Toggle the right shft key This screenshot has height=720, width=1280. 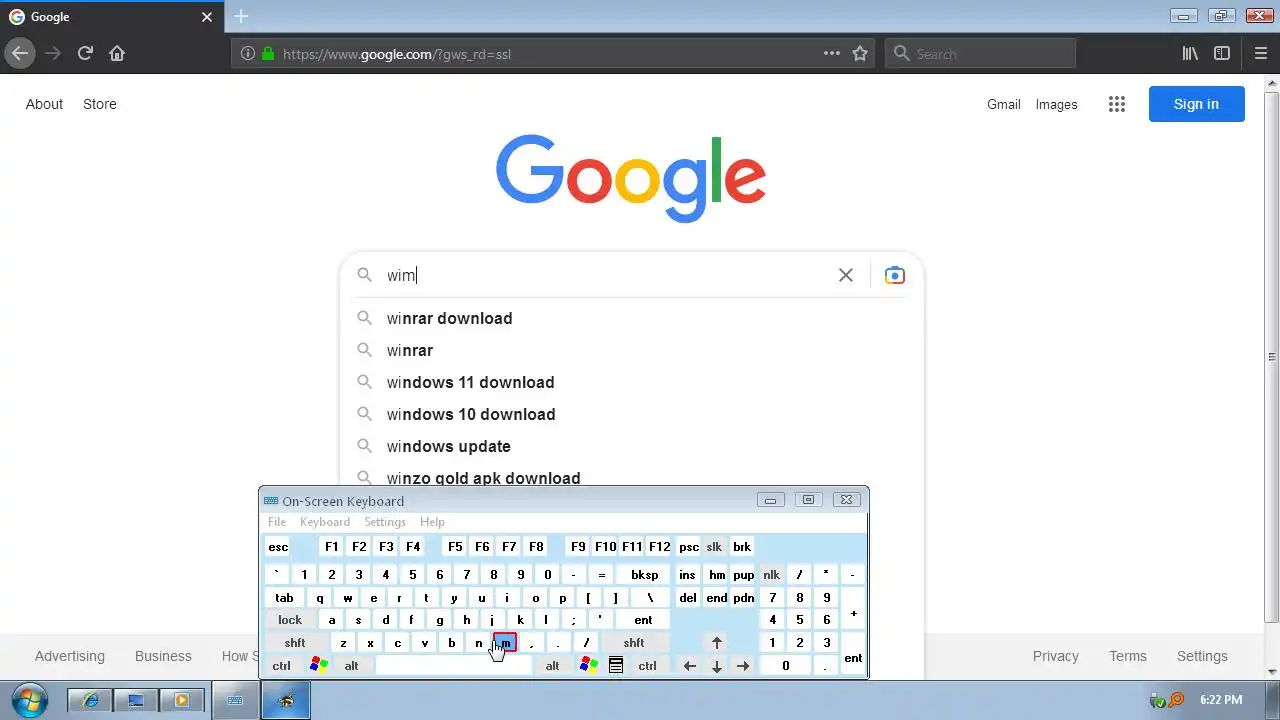click(x=634, y=643)
